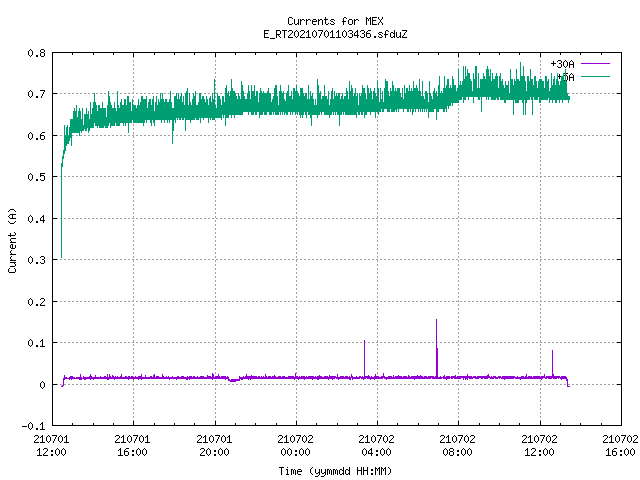Click the y-axis tick label '0.6'
This screenshot has height=480, width=640.
36,136
